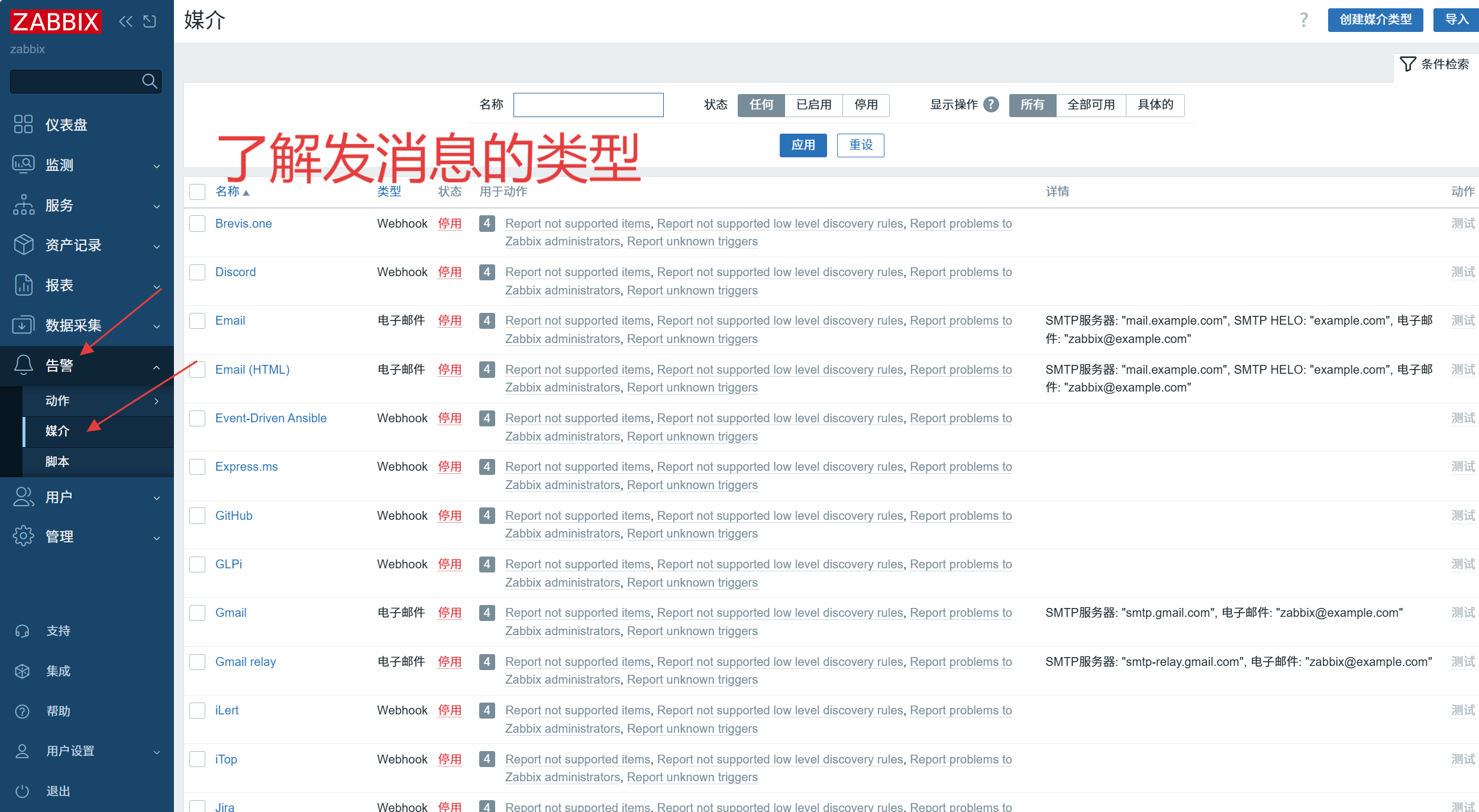
Task: Click the 资产记录 inventory cube icon
Action: (x=23, y=245)
